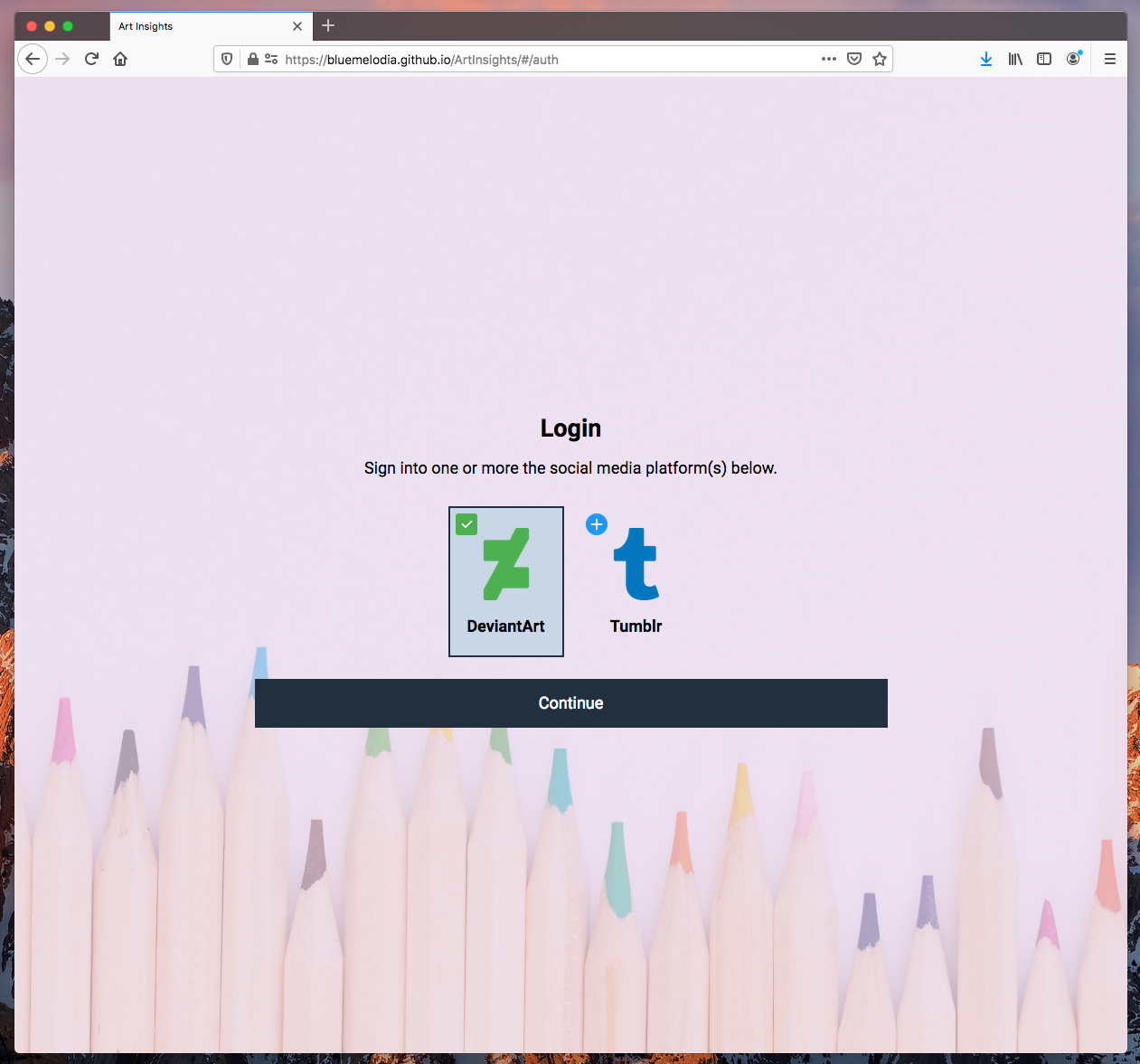Click the forward navigation arrow

pyautogui.click(x=62, y=59)
